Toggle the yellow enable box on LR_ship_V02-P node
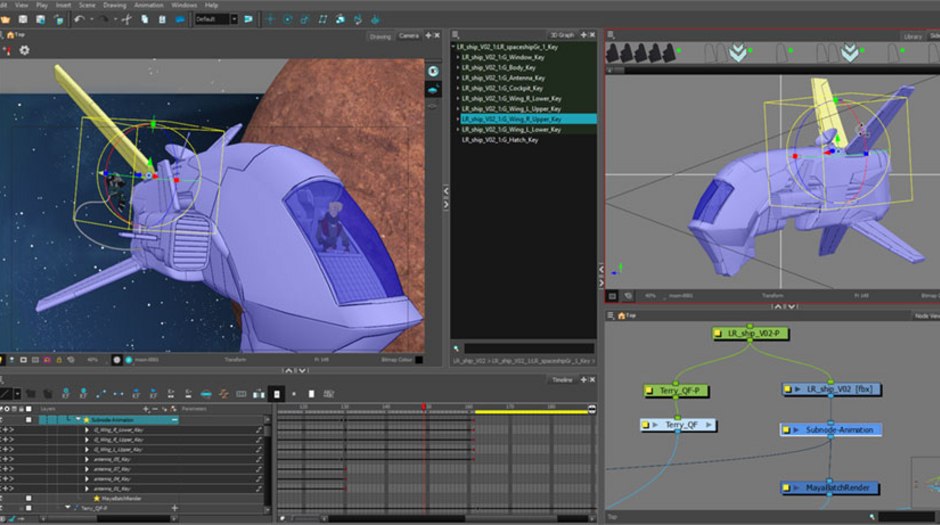Viewport: 940px width, 525px height. pos(718,333)
